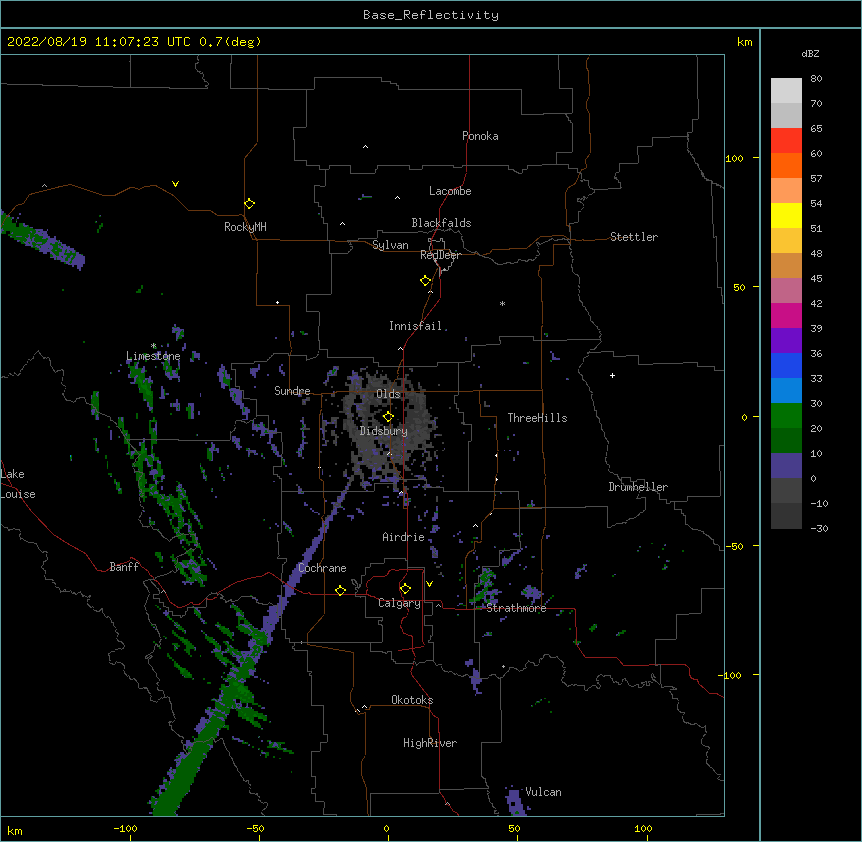Click the Stettler label
The image size is (862, 842).
(x=633, y=237)
